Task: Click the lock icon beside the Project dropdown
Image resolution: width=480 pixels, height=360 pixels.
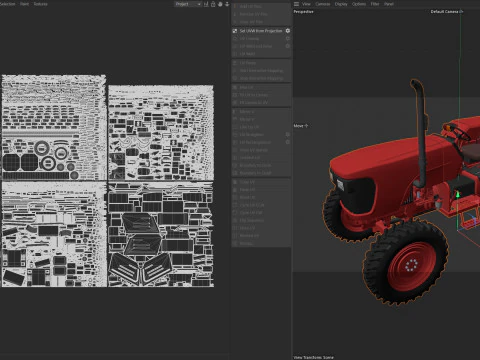Action: tap(213, 4)
